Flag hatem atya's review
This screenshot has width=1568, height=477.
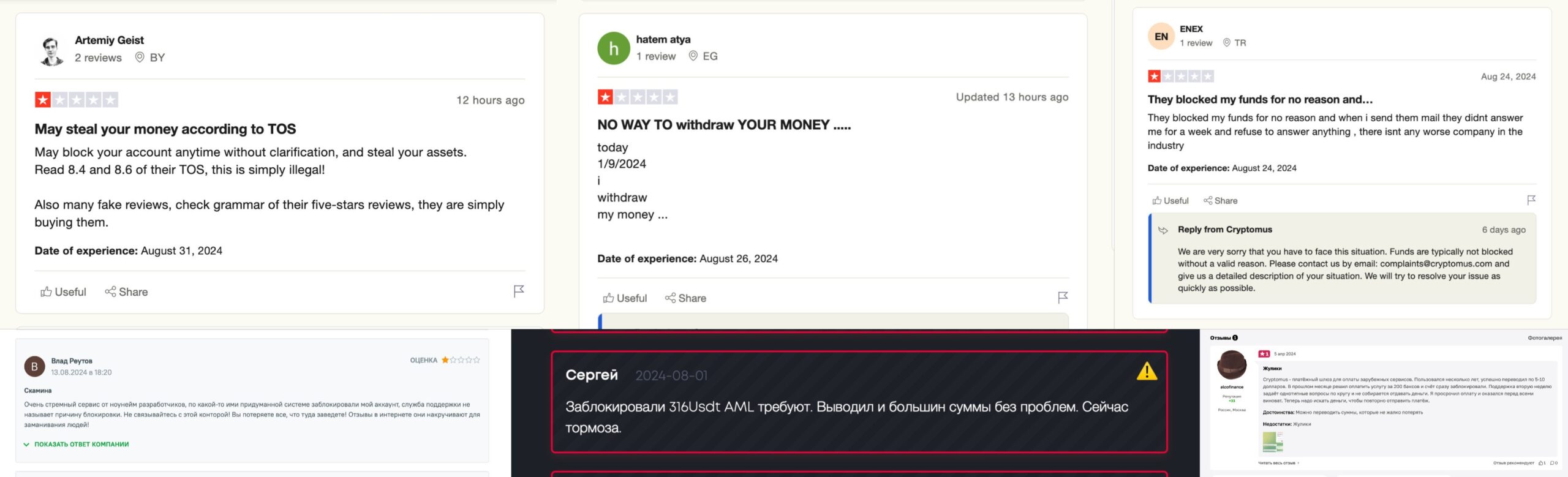tap(1063, 298)
